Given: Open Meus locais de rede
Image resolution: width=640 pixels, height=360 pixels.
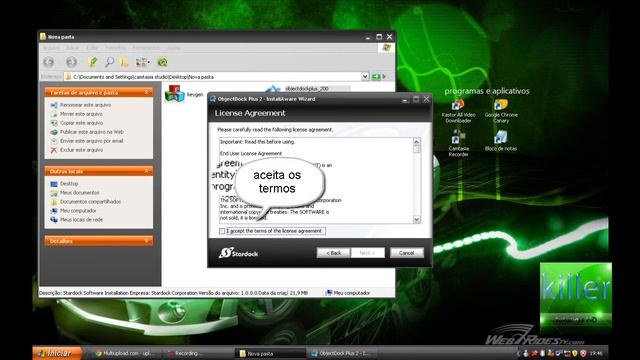Looking at the screenshot, I should point(81,220).
